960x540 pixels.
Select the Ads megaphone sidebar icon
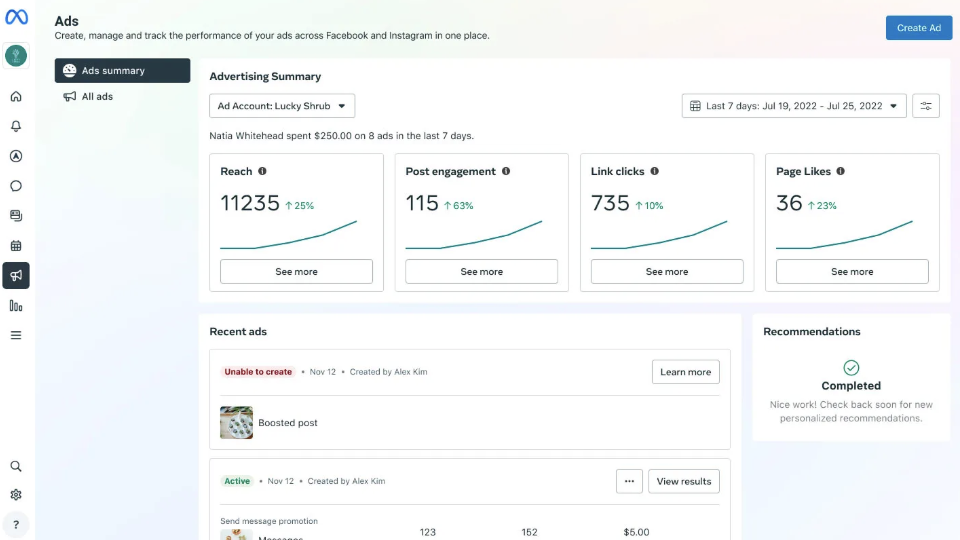click(x=16, y=276)
